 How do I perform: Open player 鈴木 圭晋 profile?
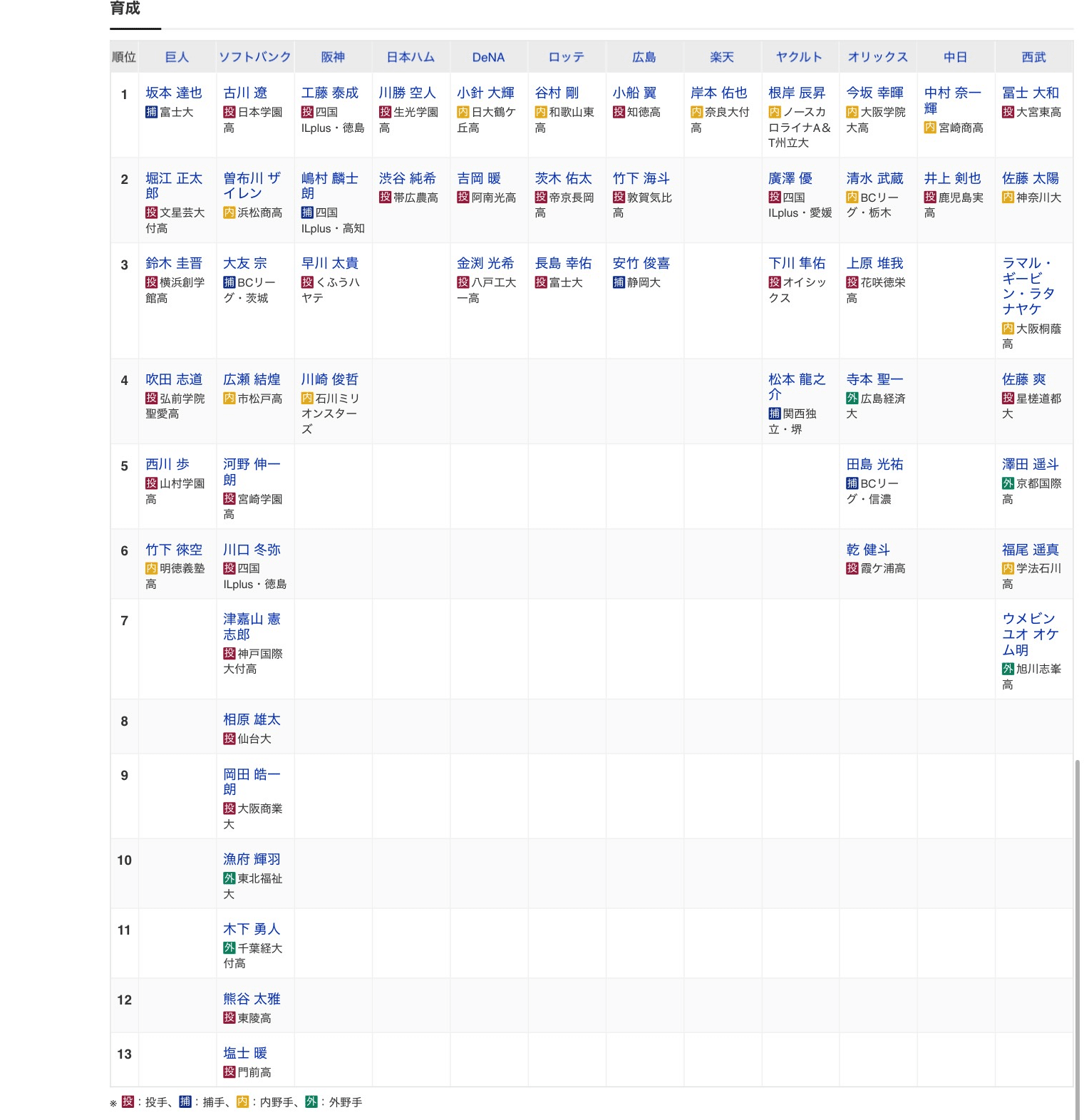point(174,263)
